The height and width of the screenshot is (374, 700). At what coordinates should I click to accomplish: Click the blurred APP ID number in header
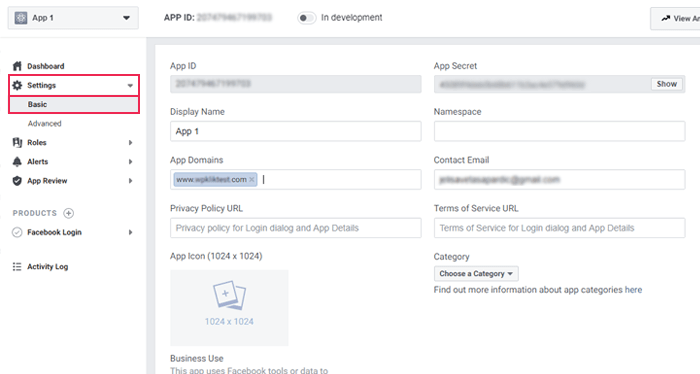pos(234,18)
